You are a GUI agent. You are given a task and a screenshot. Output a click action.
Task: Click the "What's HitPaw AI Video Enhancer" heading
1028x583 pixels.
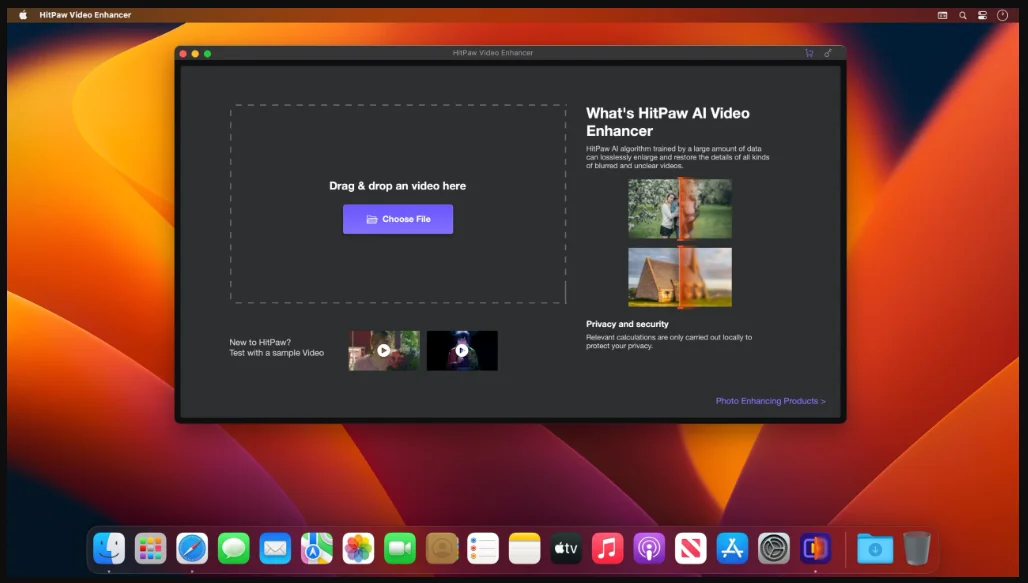[667, 122]
